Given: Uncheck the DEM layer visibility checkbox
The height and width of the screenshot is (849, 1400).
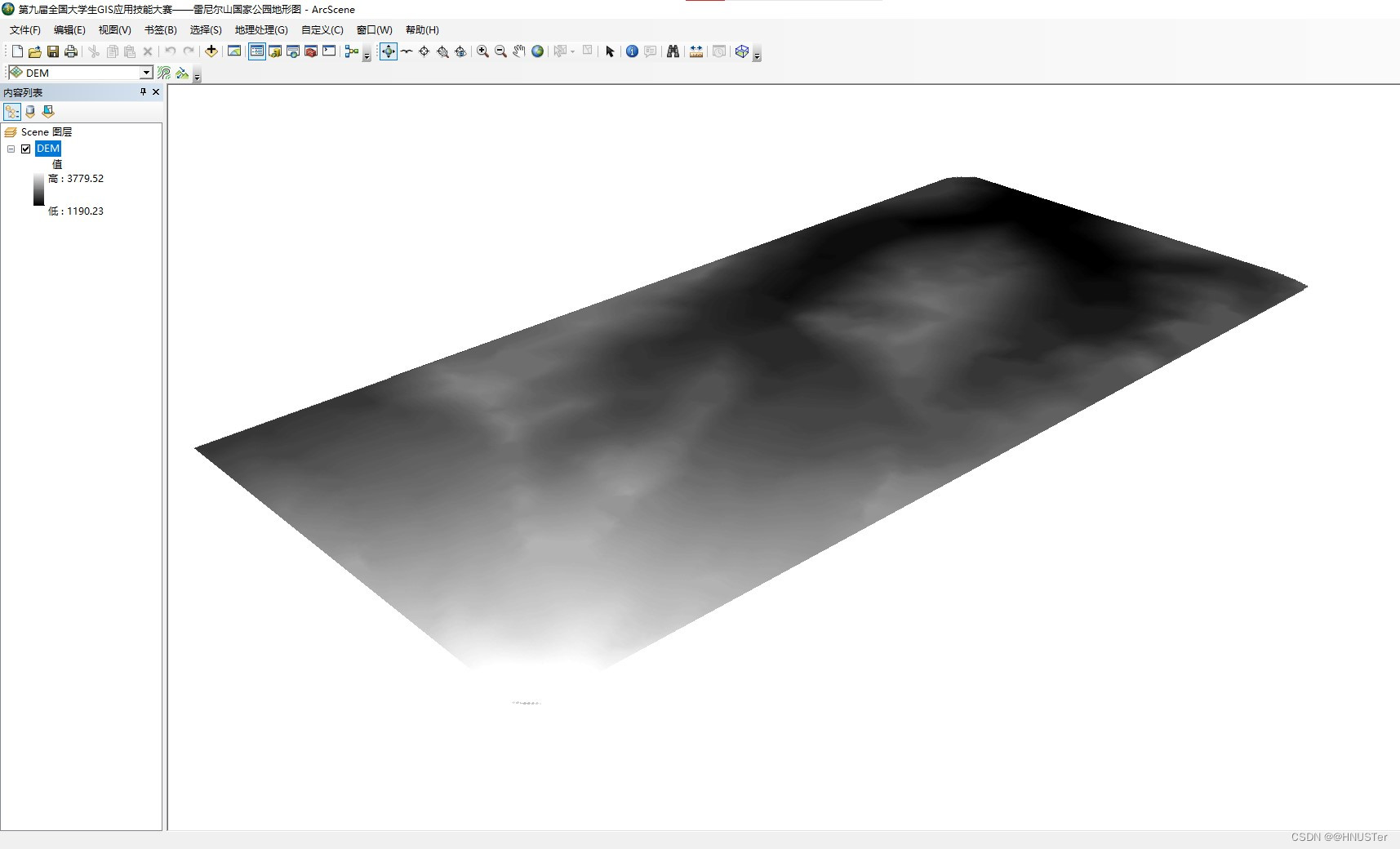Looking at the screenshot, I should (x=26, y=149).
